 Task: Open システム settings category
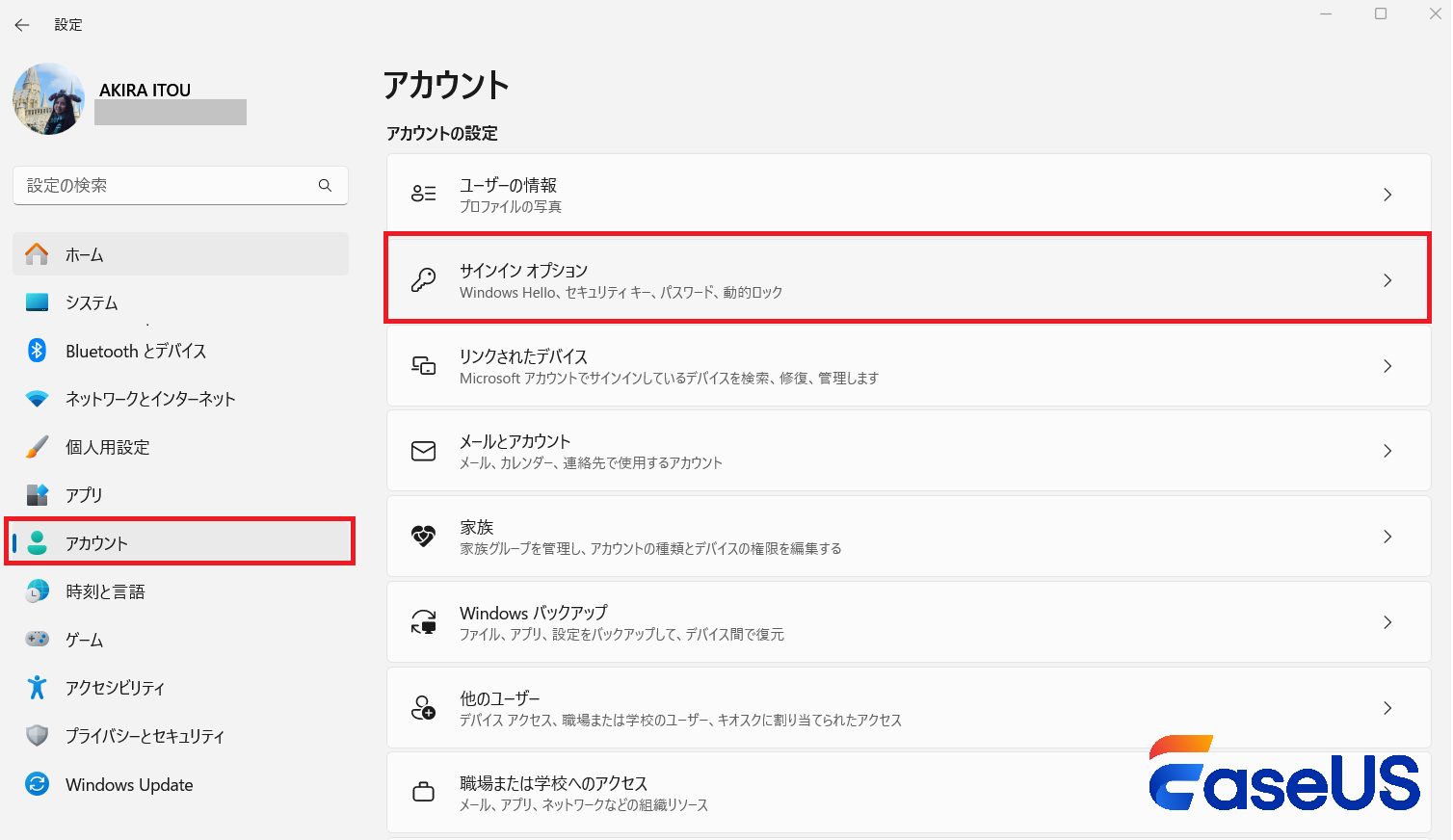(x=92, y=302)
